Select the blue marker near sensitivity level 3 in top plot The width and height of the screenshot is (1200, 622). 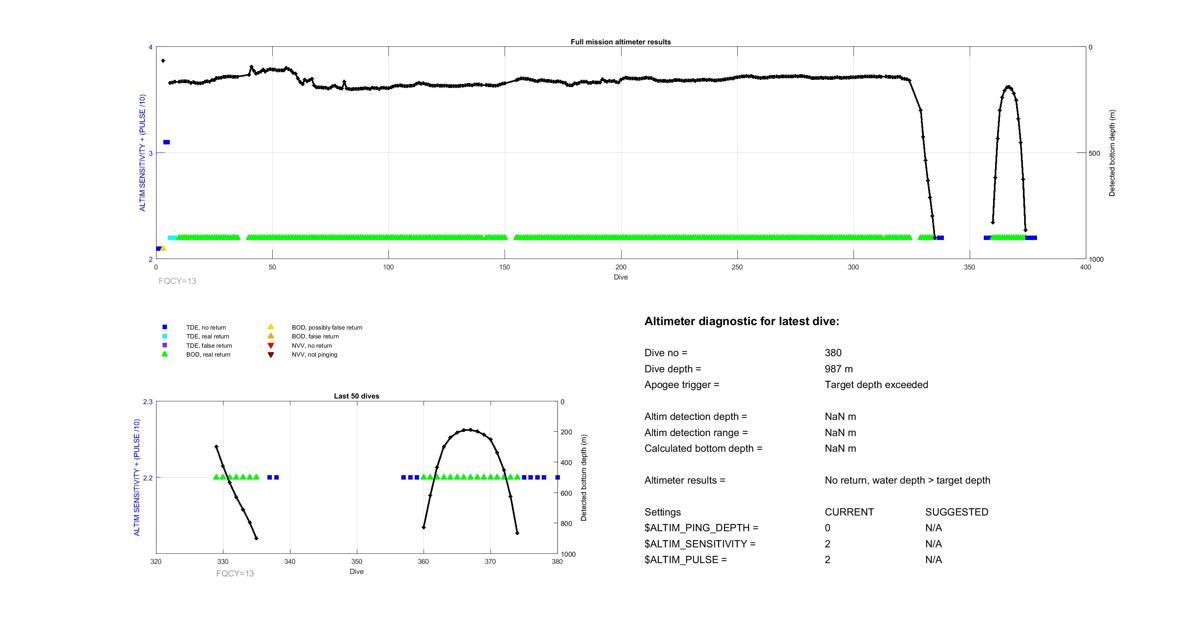pos(166,142)
